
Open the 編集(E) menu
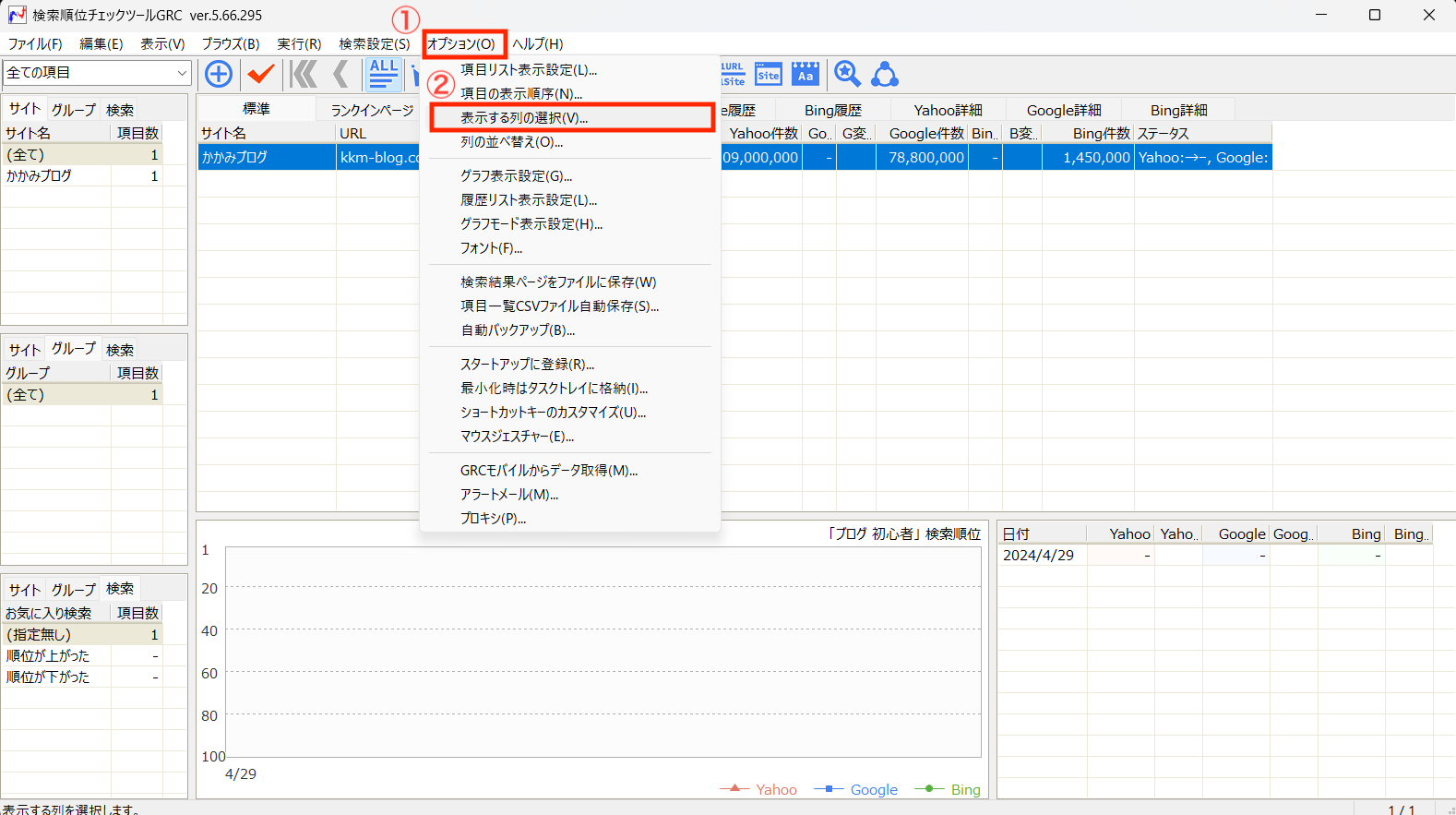[101, 43]
